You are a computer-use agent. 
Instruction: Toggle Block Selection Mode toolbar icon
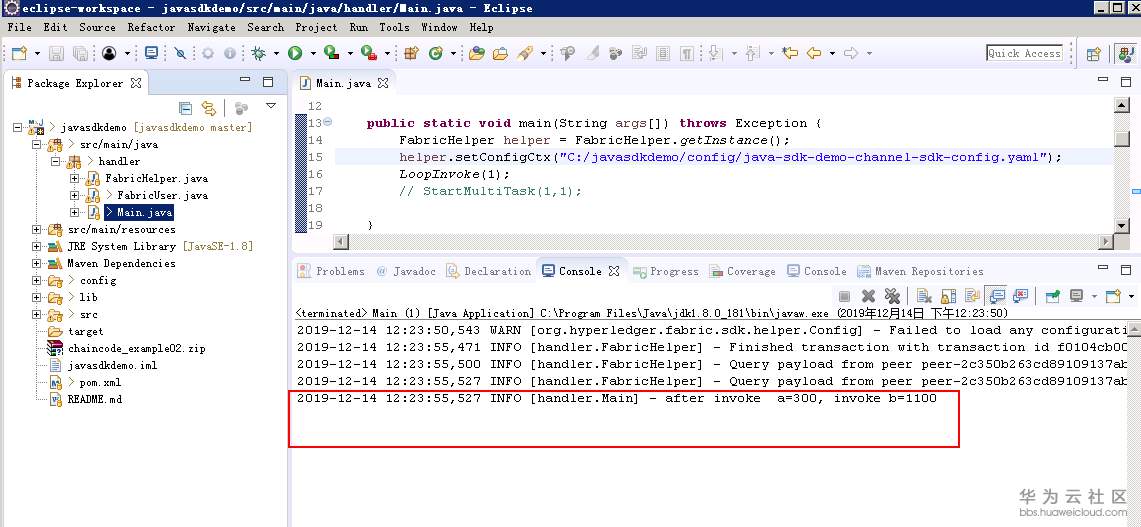point(662,53)
